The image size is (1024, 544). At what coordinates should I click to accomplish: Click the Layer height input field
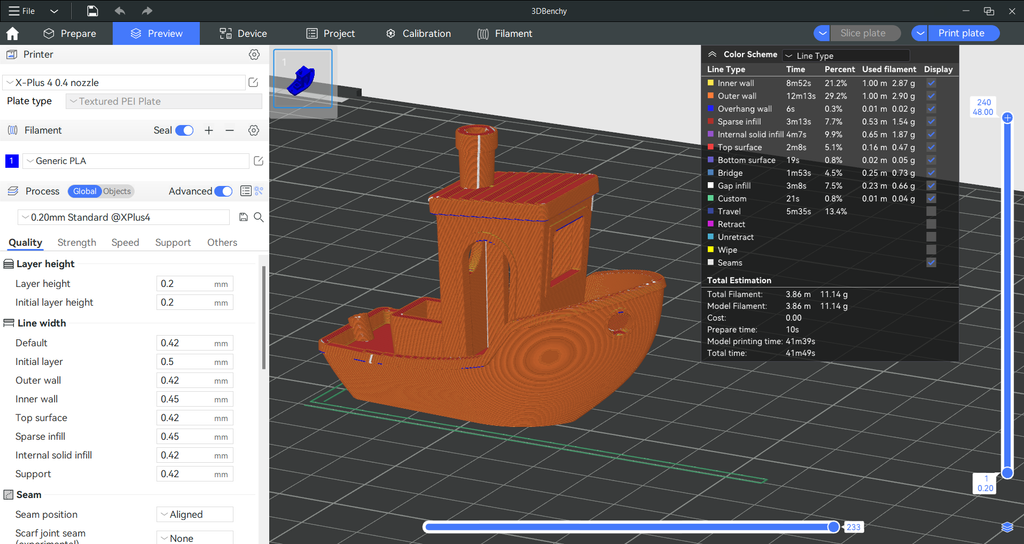pyautogui.click(x=185, y=284)
